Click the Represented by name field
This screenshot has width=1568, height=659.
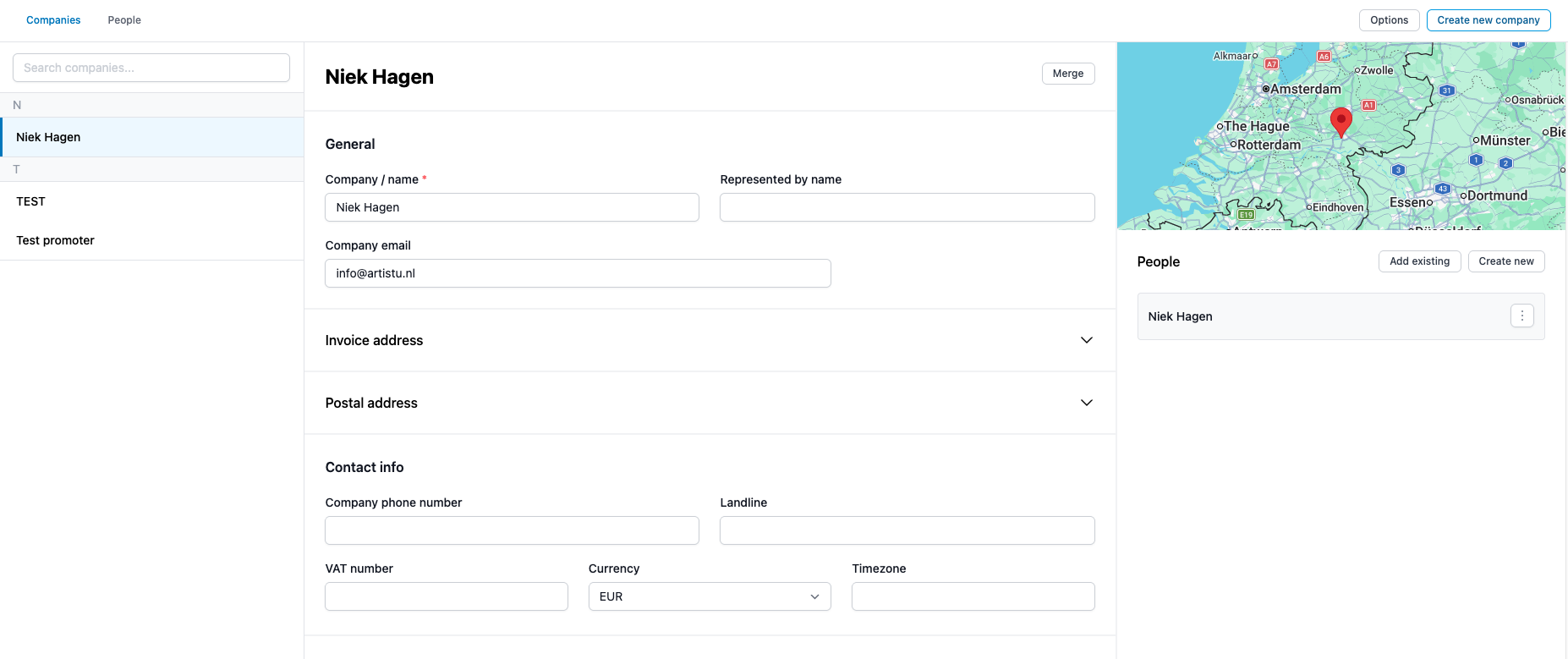[907, 207]
